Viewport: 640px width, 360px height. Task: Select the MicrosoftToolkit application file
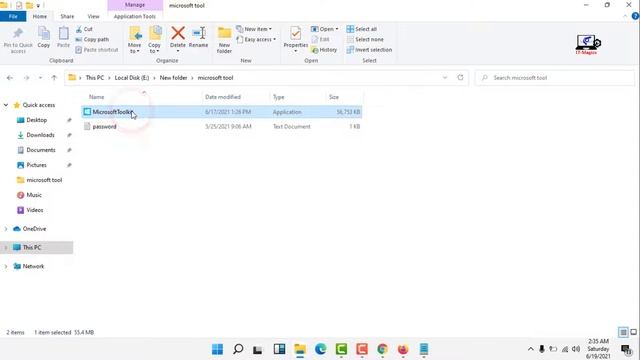click(222, 112)
